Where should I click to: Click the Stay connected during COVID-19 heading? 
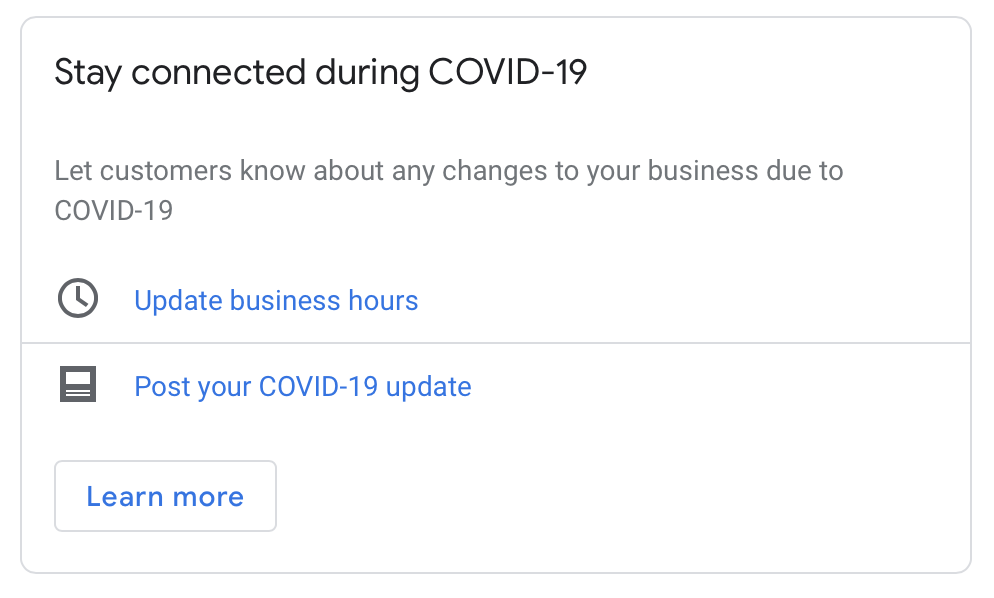coord(321,72)
